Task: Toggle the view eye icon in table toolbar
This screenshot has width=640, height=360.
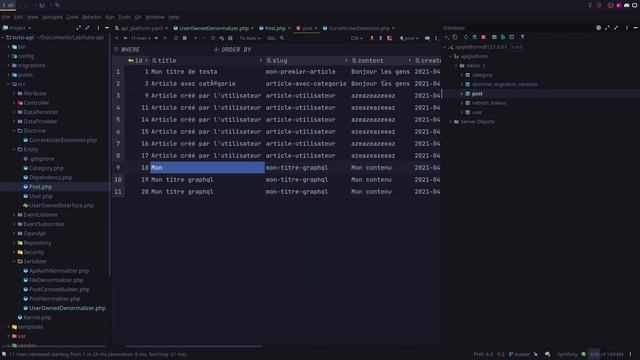Action: click(427, 38)
